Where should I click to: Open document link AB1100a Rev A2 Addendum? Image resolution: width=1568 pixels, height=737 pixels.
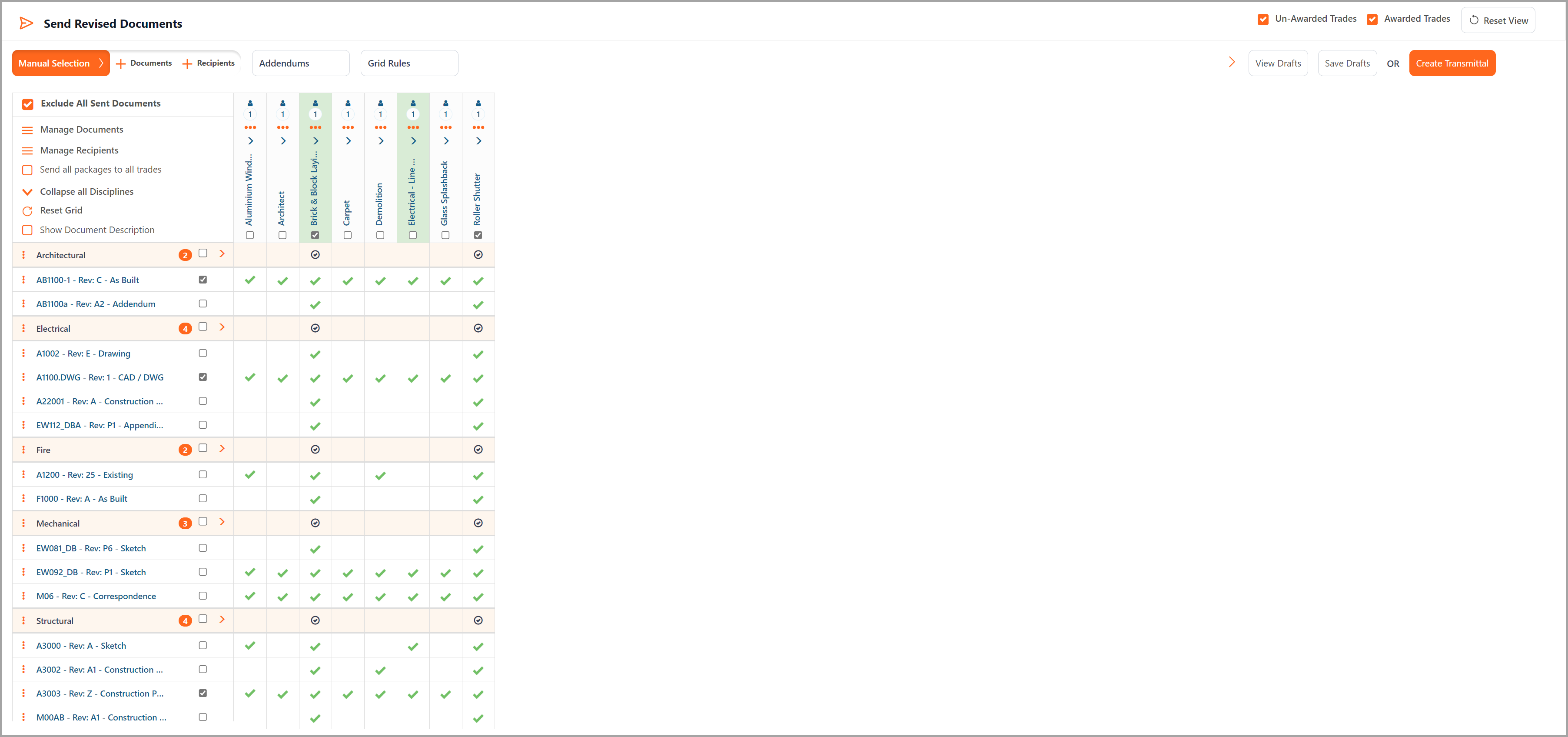[x=96, y=304]
